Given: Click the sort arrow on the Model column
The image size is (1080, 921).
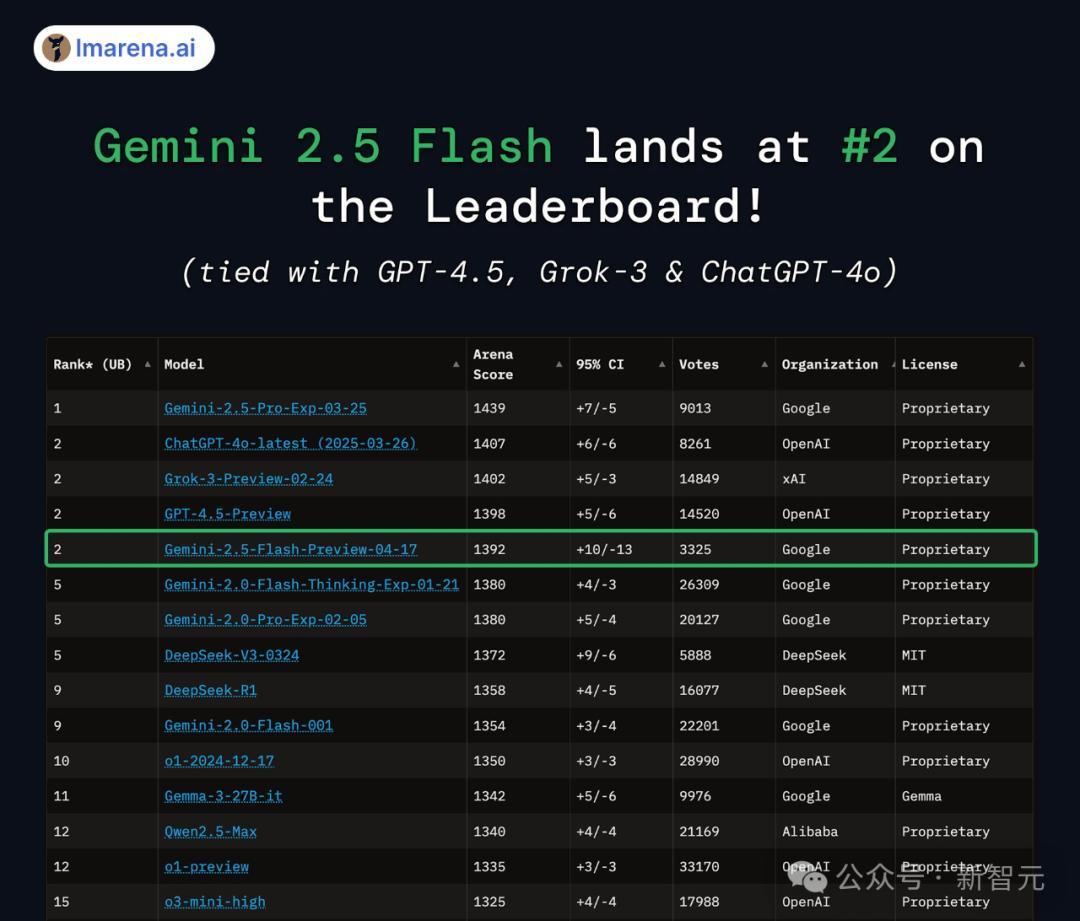Looking at the screenshot, I should [455, 364].
